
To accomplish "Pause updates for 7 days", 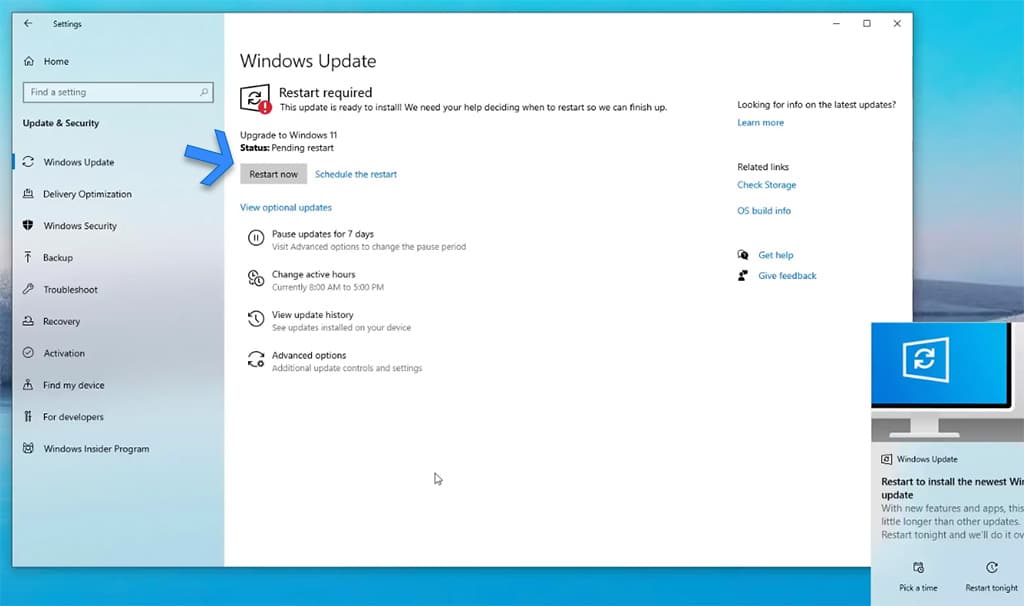I will 322,234.
